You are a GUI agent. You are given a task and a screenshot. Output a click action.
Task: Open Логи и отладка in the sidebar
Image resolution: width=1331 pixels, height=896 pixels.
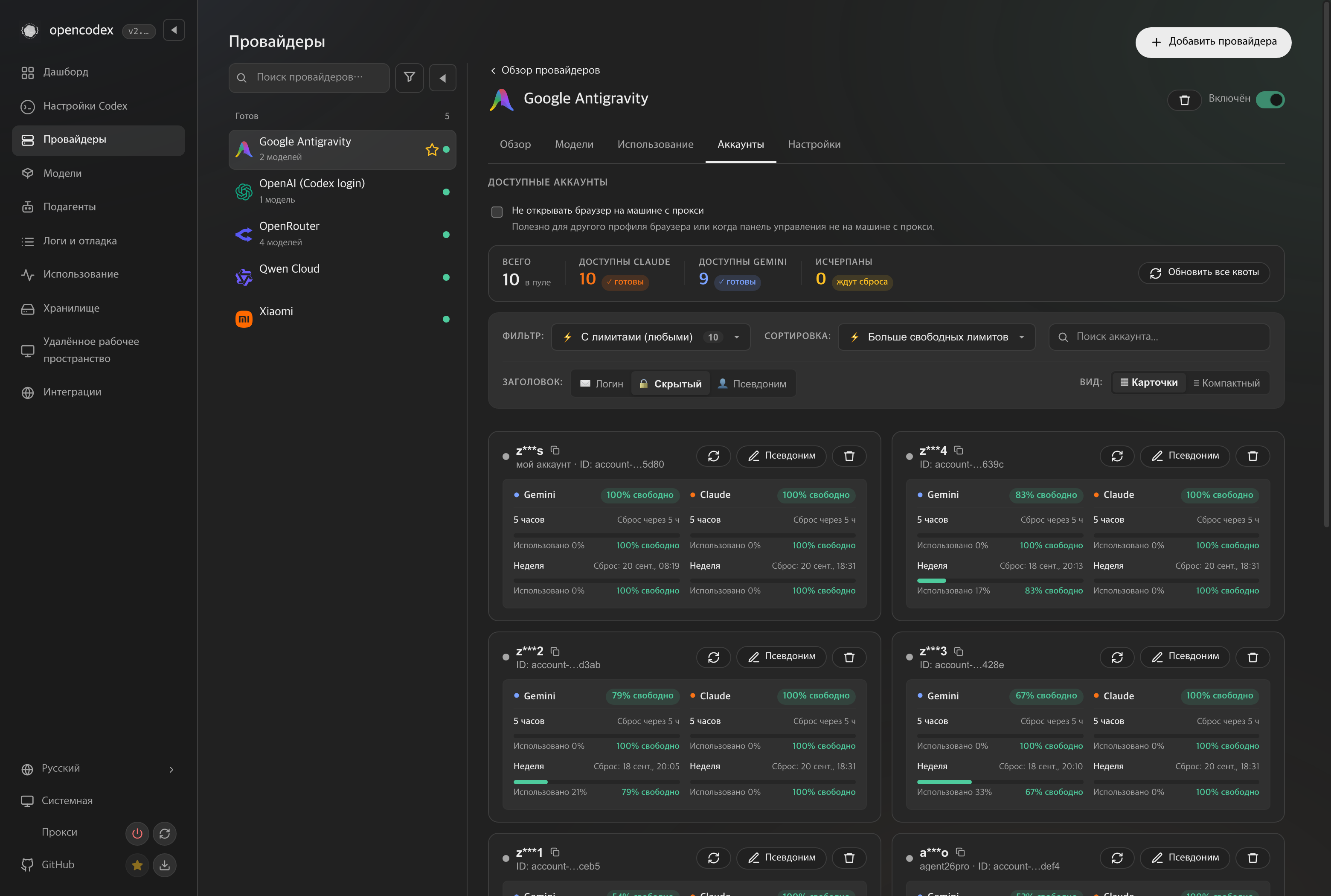98,241
